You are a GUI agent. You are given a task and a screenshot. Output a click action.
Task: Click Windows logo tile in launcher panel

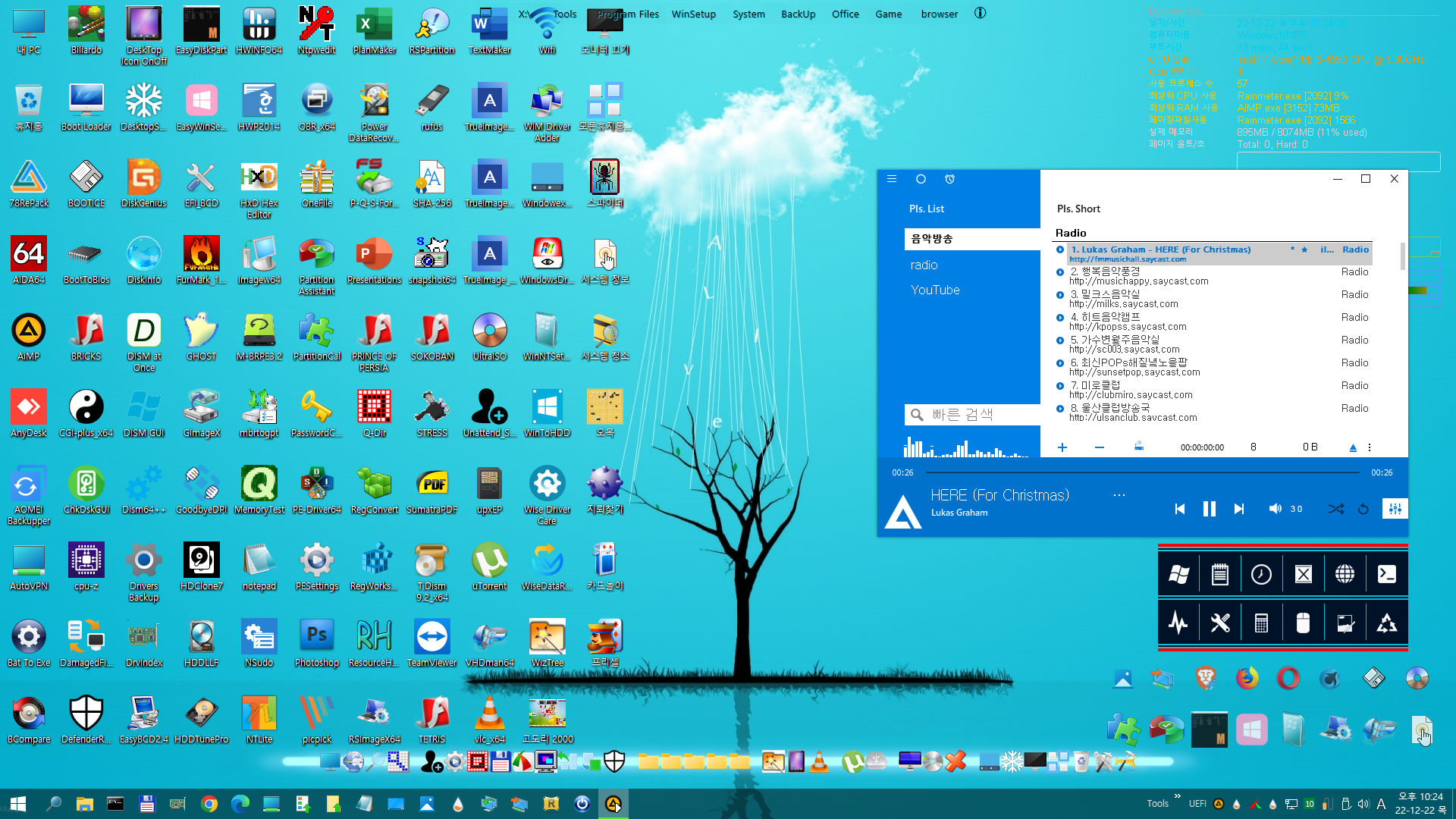click(x=1178, y=575)
